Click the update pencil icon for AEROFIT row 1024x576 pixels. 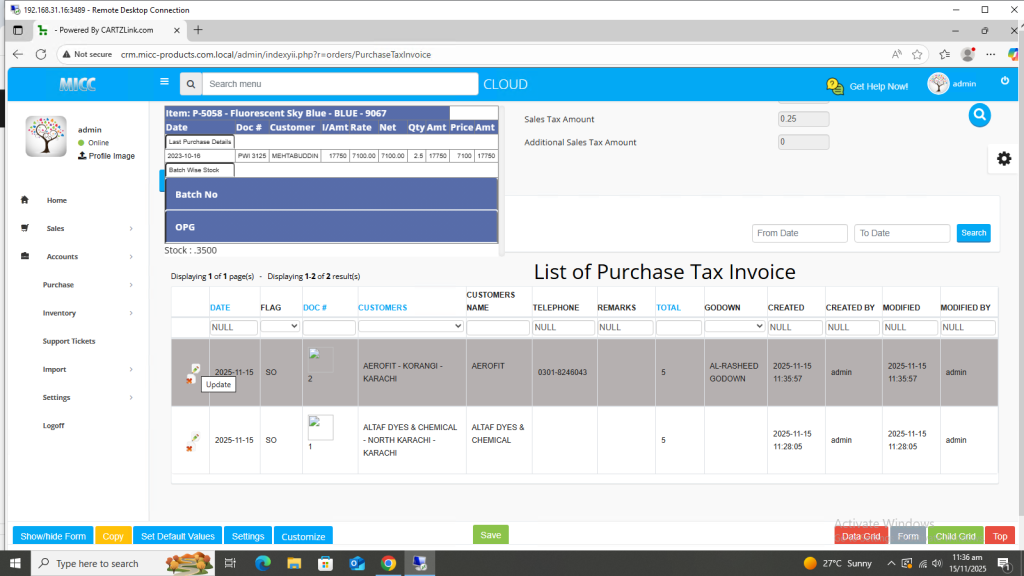(x=196, y=369)
